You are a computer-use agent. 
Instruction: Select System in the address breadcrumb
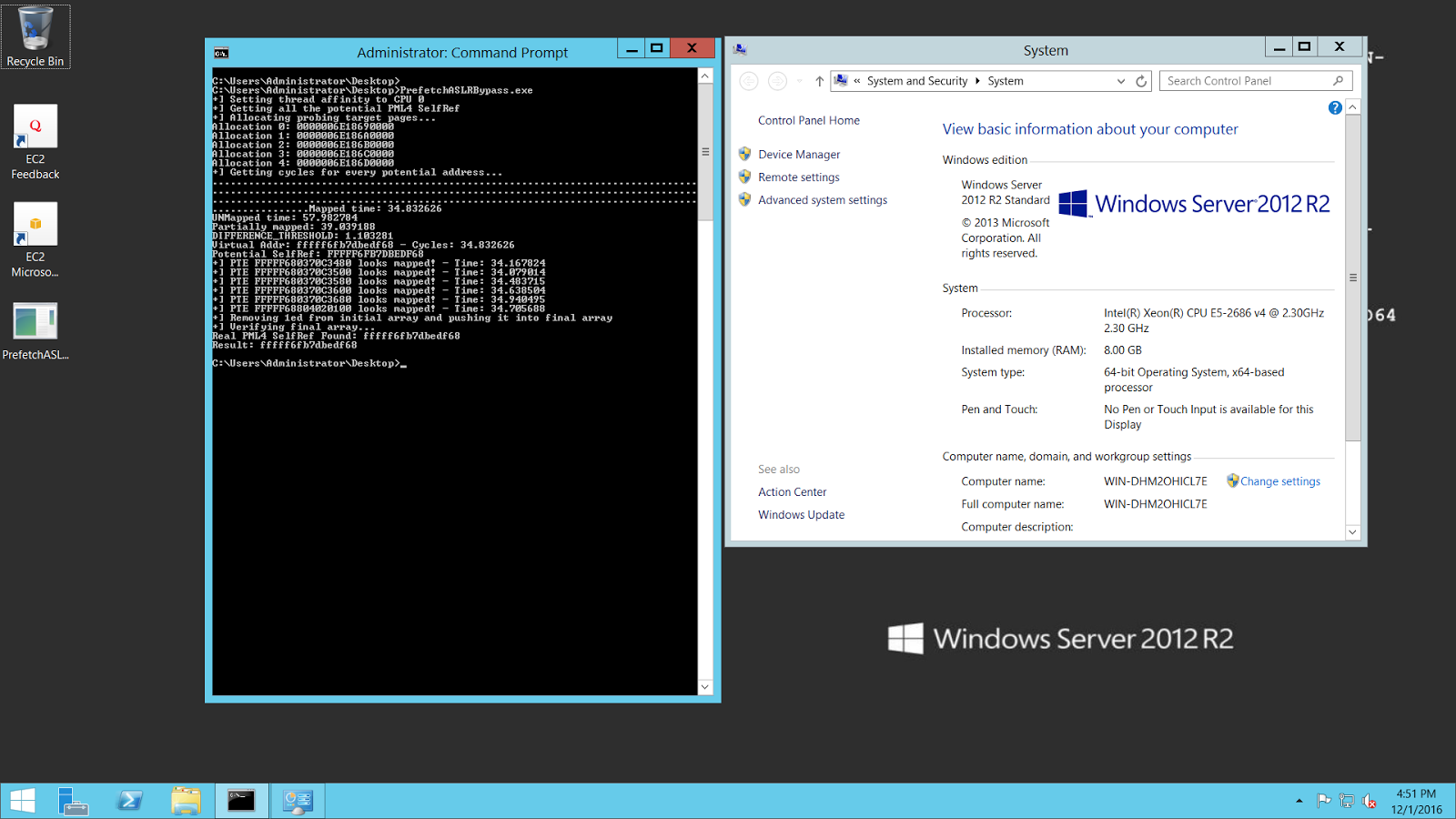point(1006,81)
